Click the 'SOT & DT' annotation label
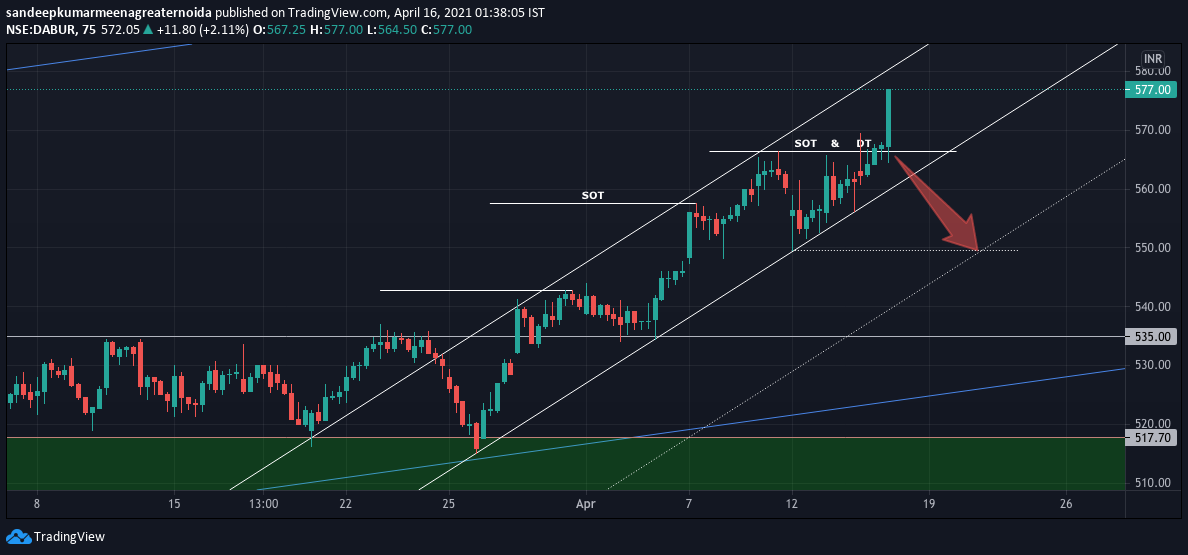 click(832, 143)
